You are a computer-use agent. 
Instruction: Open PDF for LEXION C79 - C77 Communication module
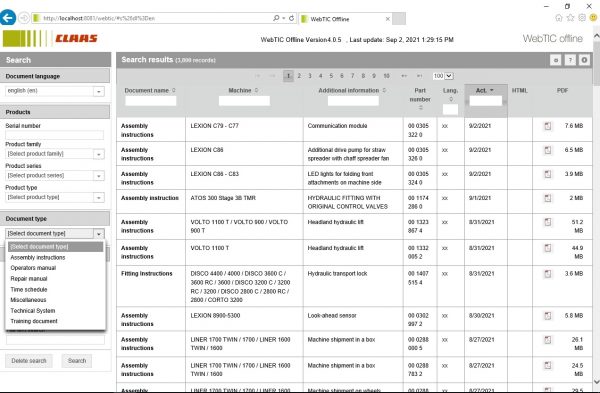548,126
